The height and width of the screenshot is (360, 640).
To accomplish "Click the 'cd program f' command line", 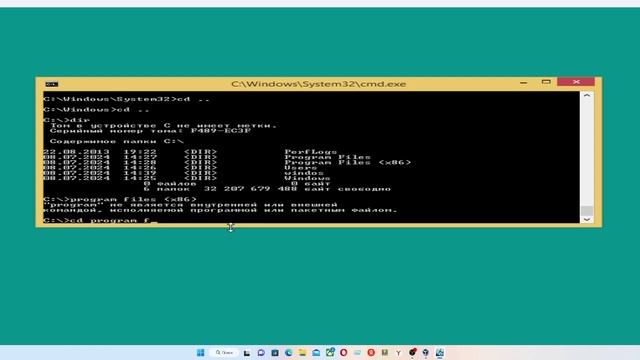I will coord(100,220).
